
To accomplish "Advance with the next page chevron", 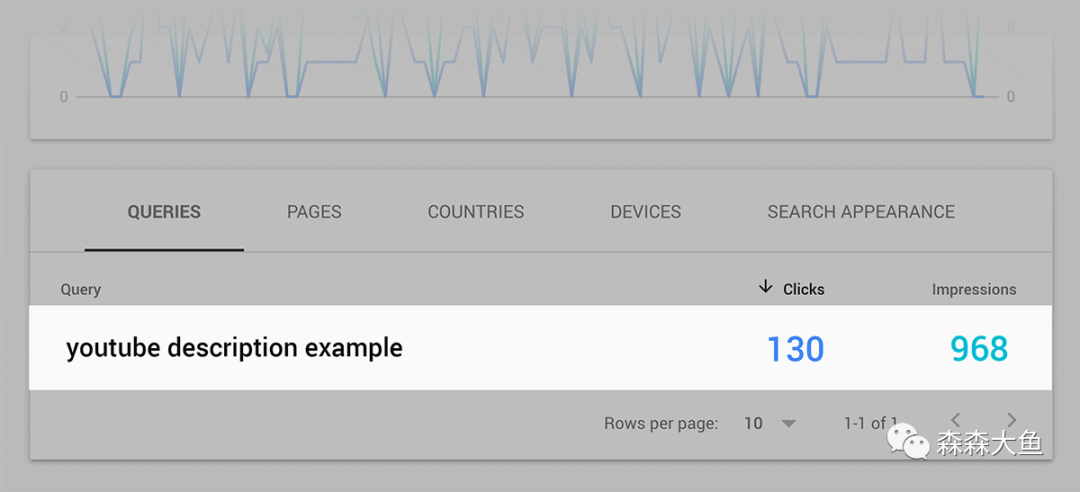I will click(1011, 419).
